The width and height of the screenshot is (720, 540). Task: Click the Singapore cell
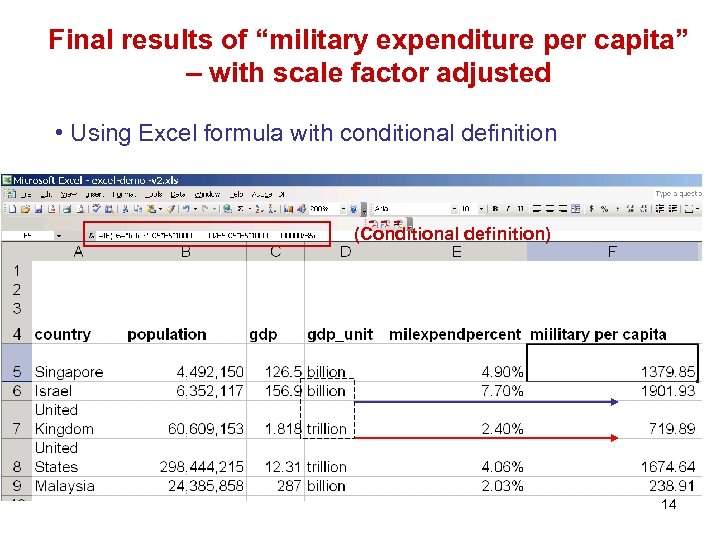click(x=79, y=363)
